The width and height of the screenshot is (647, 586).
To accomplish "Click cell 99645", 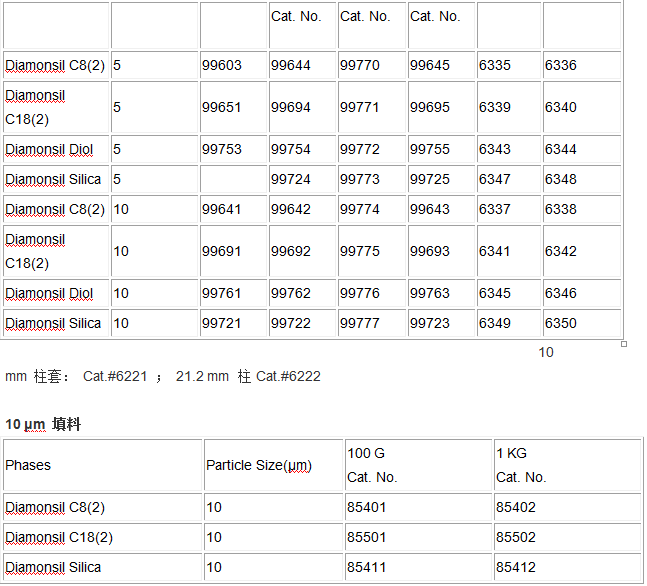I will coord(442,65).
